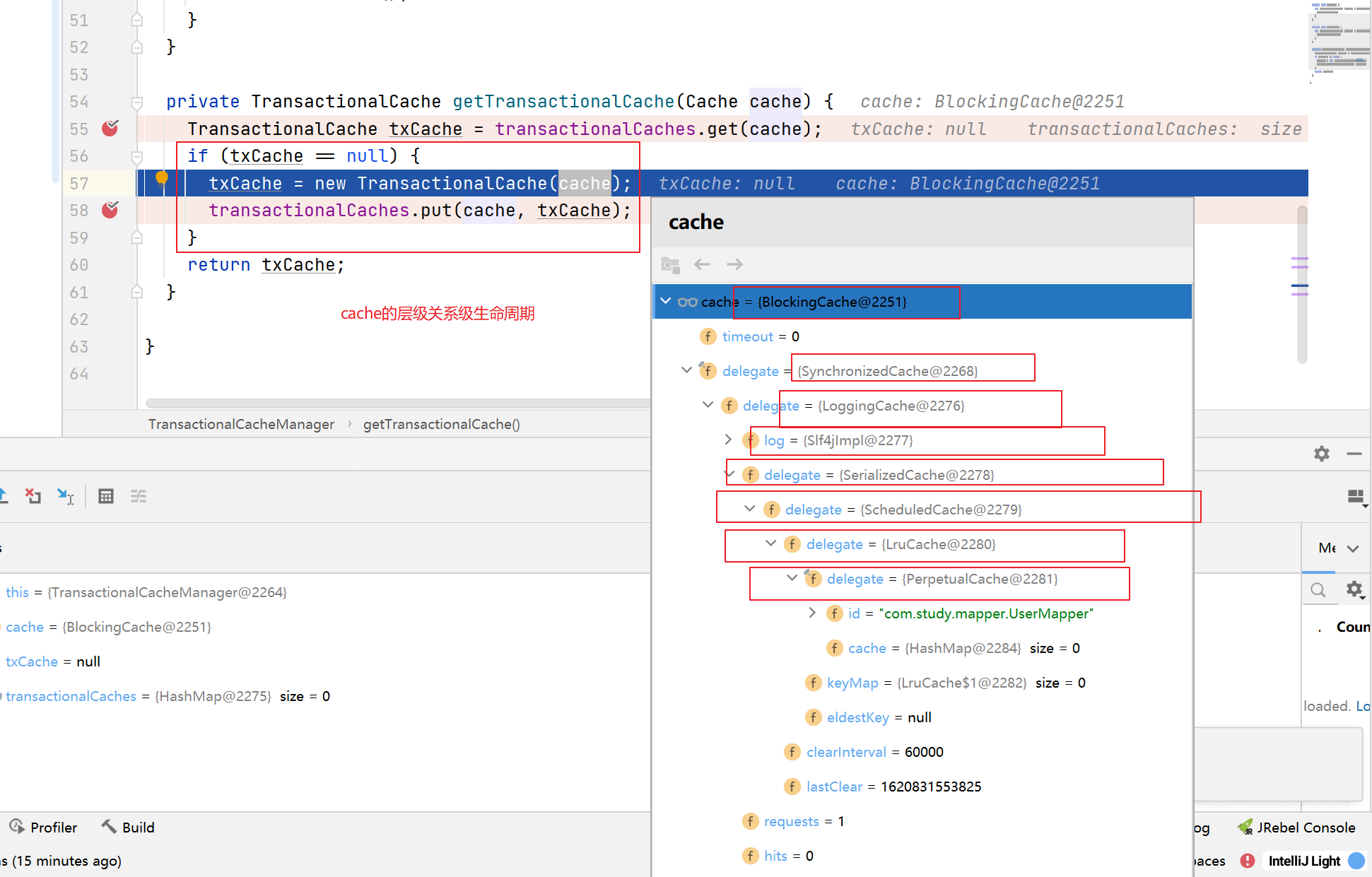The image size is (1372, 877).
Task: Select txCache = null variable
Action: [x=325, y=661]
